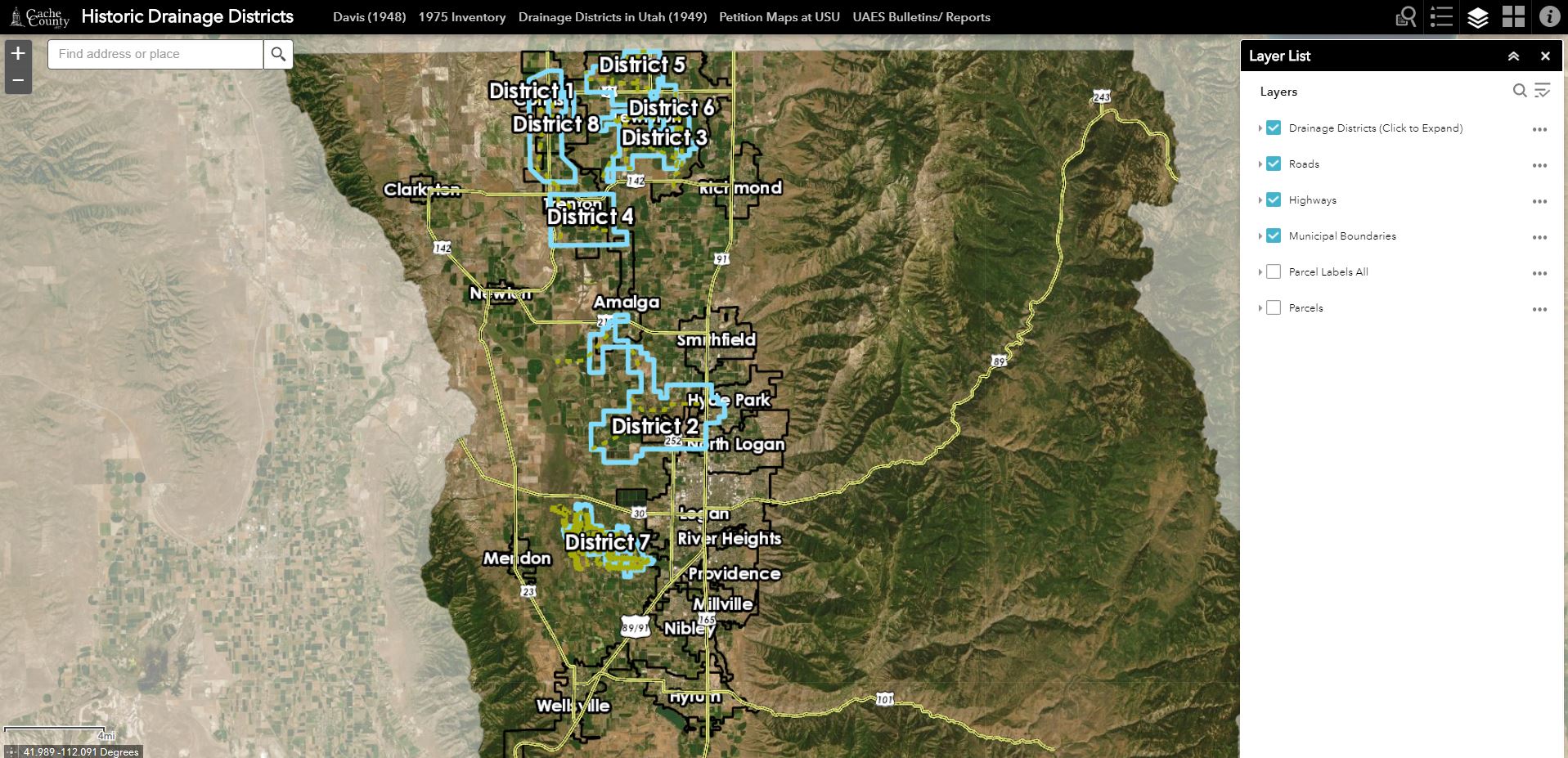Open the attribute search widget icon
The height and width of the screenshot is (758, 1568).
[x=1404, y=16]
